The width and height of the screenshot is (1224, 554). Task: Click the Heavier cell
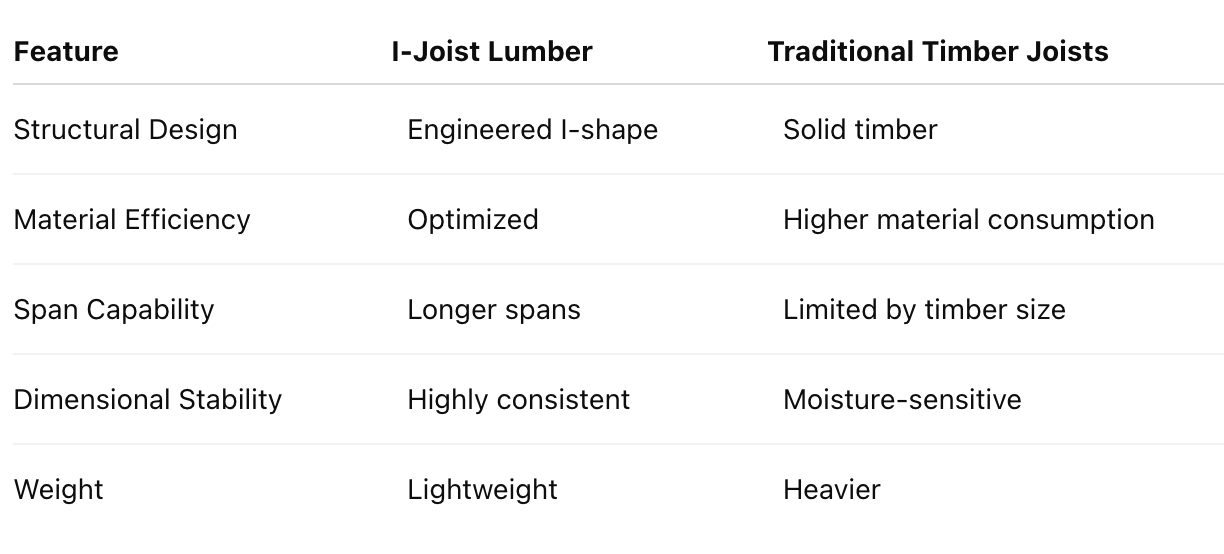[832, 490]
